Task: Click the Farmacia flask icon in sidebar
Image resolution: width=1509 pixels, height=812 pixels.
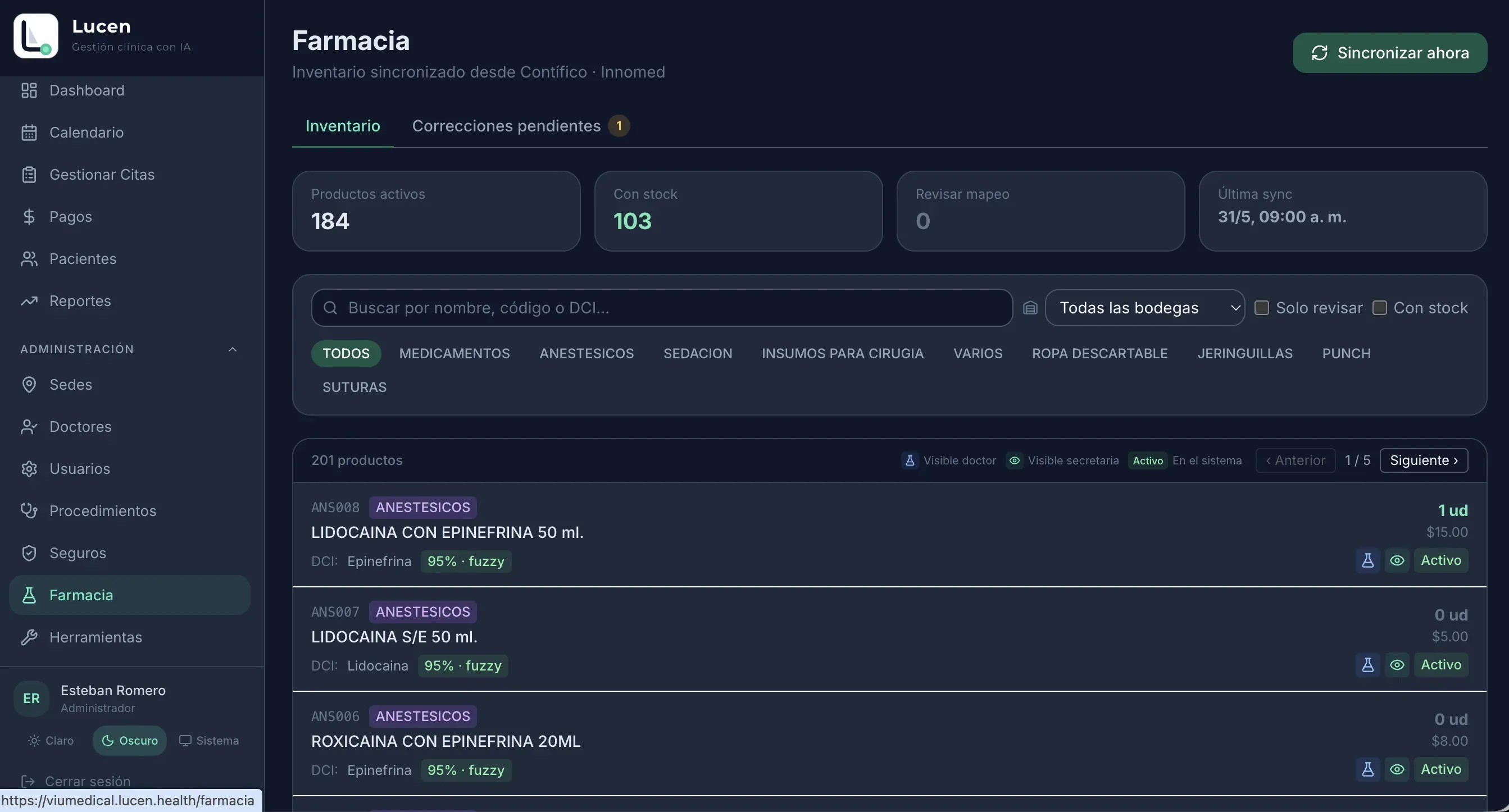Action: point(29,595)
